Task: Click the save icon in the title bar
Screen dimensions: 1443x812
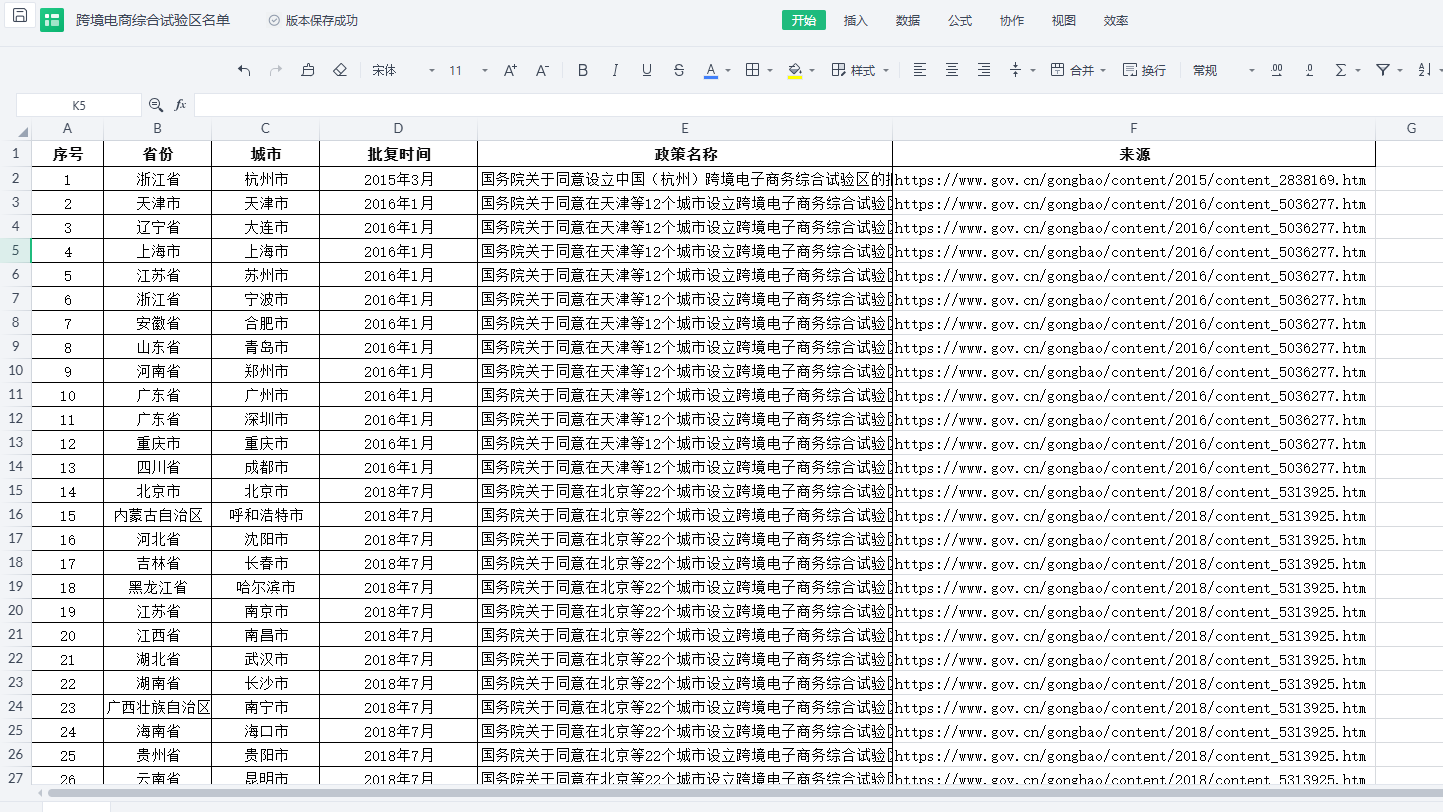Action: coord(20,17)
